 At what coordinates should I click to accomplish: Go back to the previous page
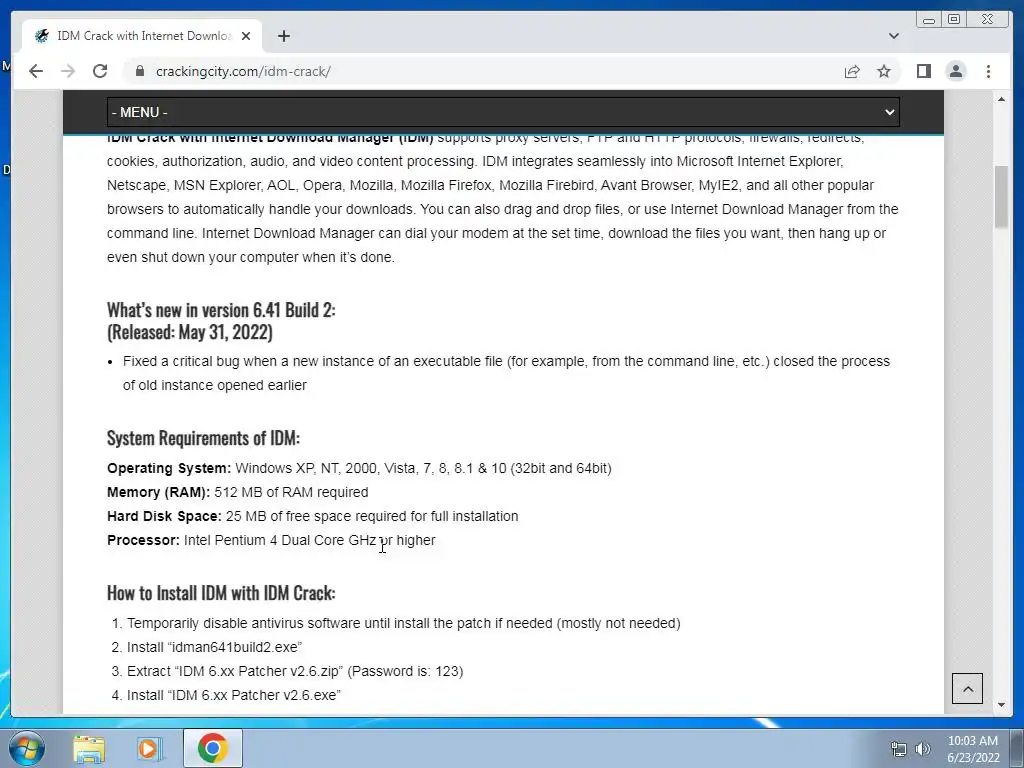[36, 71]
